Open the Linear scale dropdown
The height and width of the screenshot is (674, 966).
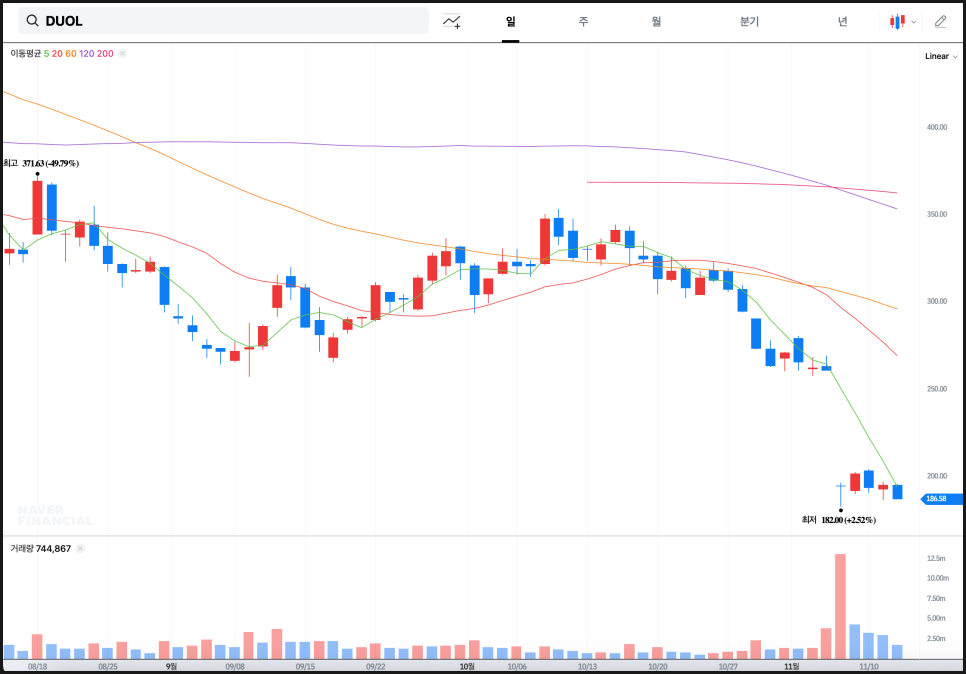pos(940,56)
